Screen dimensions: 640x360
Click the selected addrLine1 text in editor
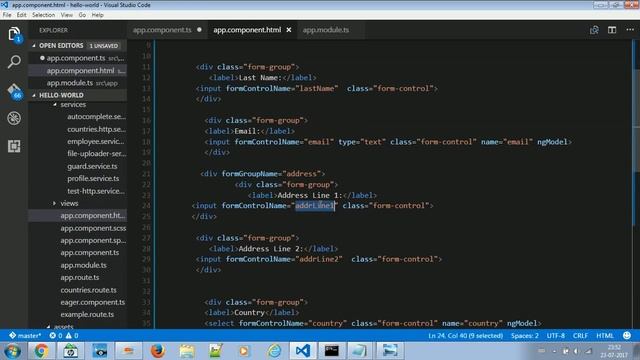pos(315,205)
